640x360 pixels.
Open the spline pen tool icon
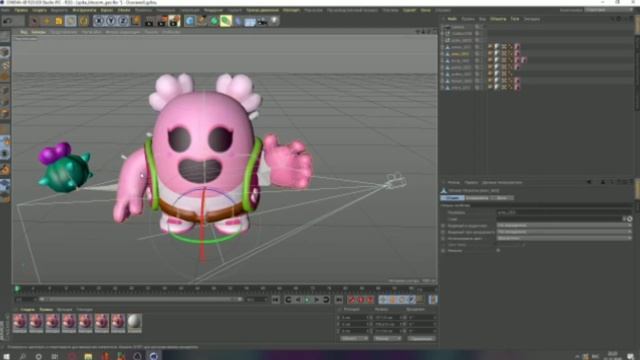(202, 21)
